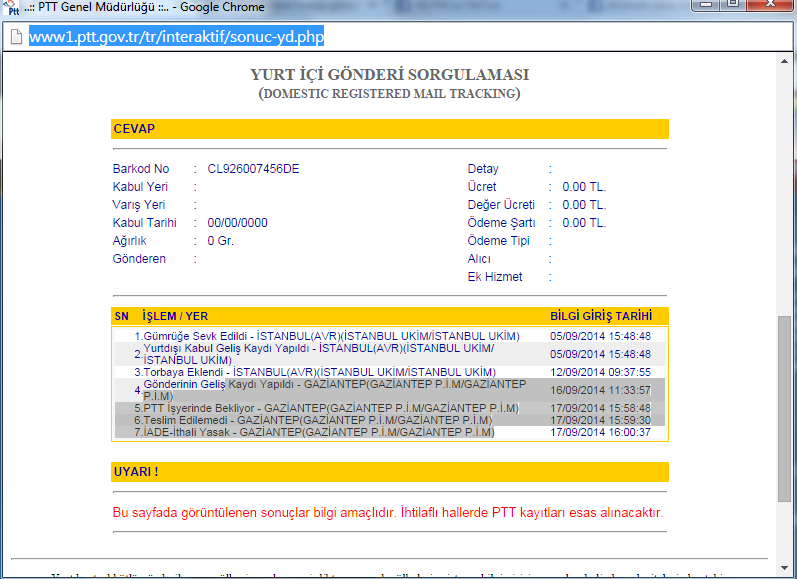Click the CEVAP section header

coord(390,129)
